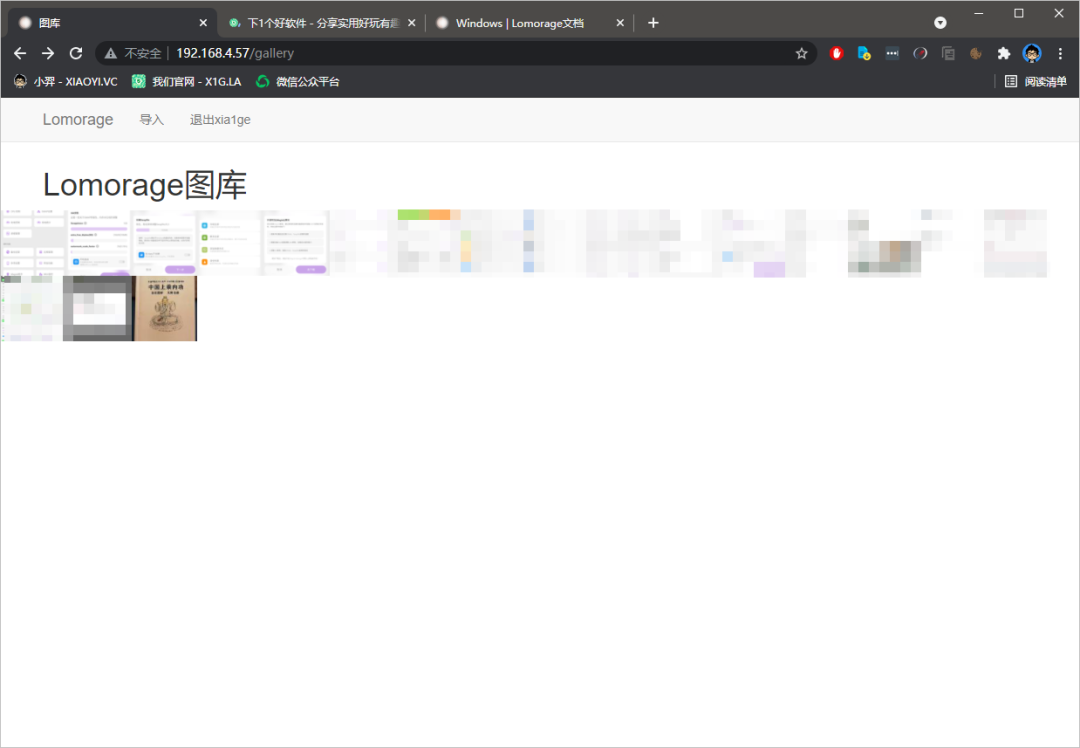Open the book cover photo thumbnail

point(165,309)
